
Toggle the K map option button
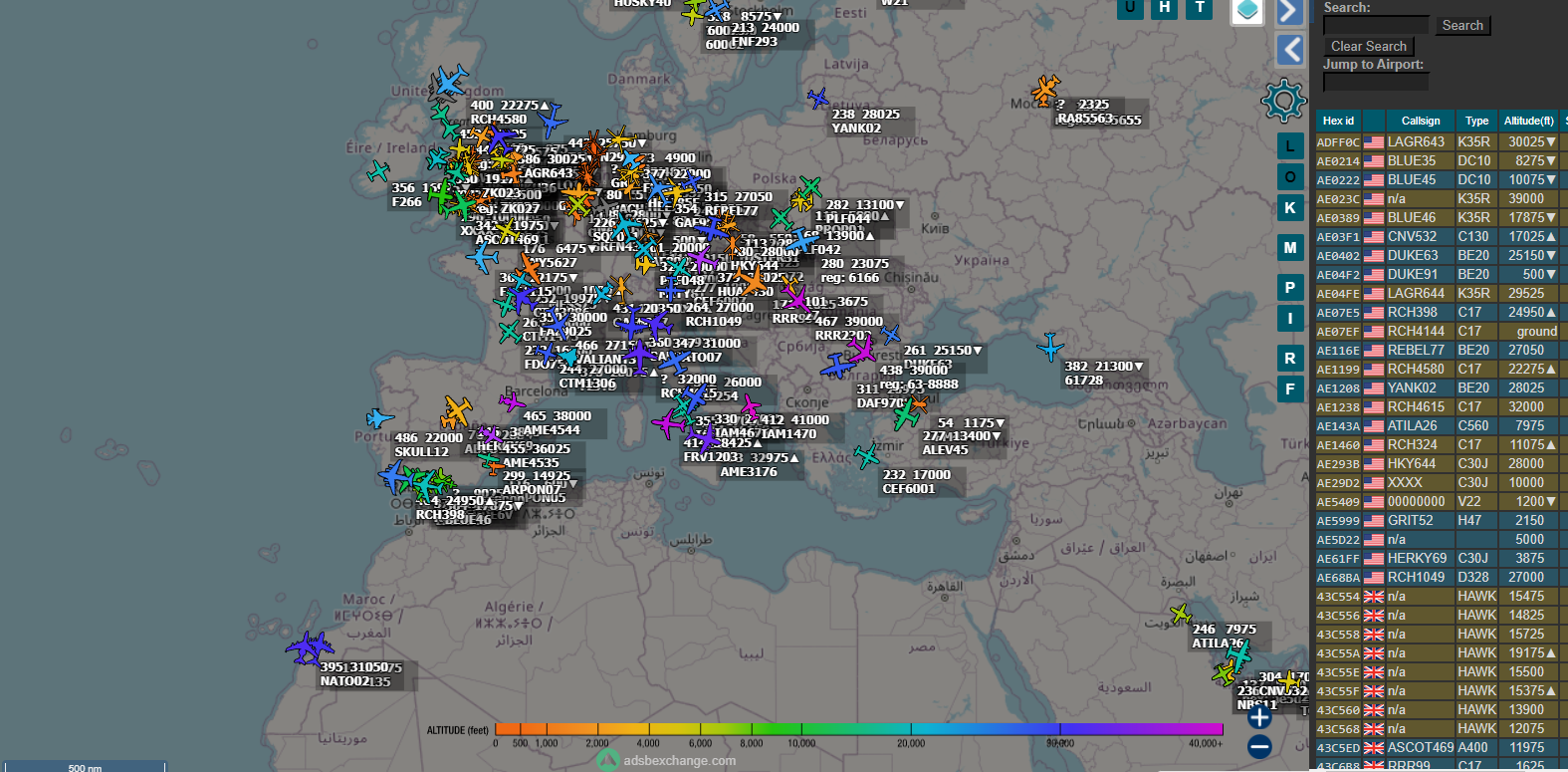(1290, 208)
